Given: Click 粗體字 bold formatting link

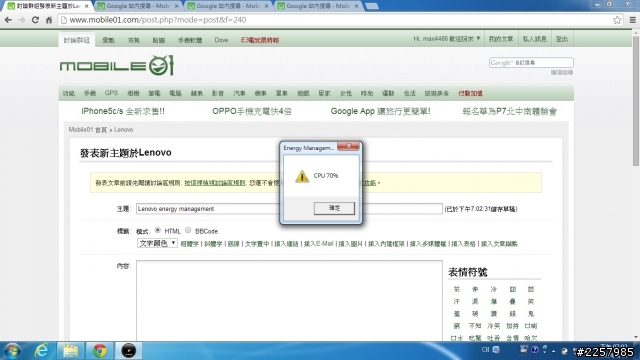Looking at the screenshot, I should 189,244.
